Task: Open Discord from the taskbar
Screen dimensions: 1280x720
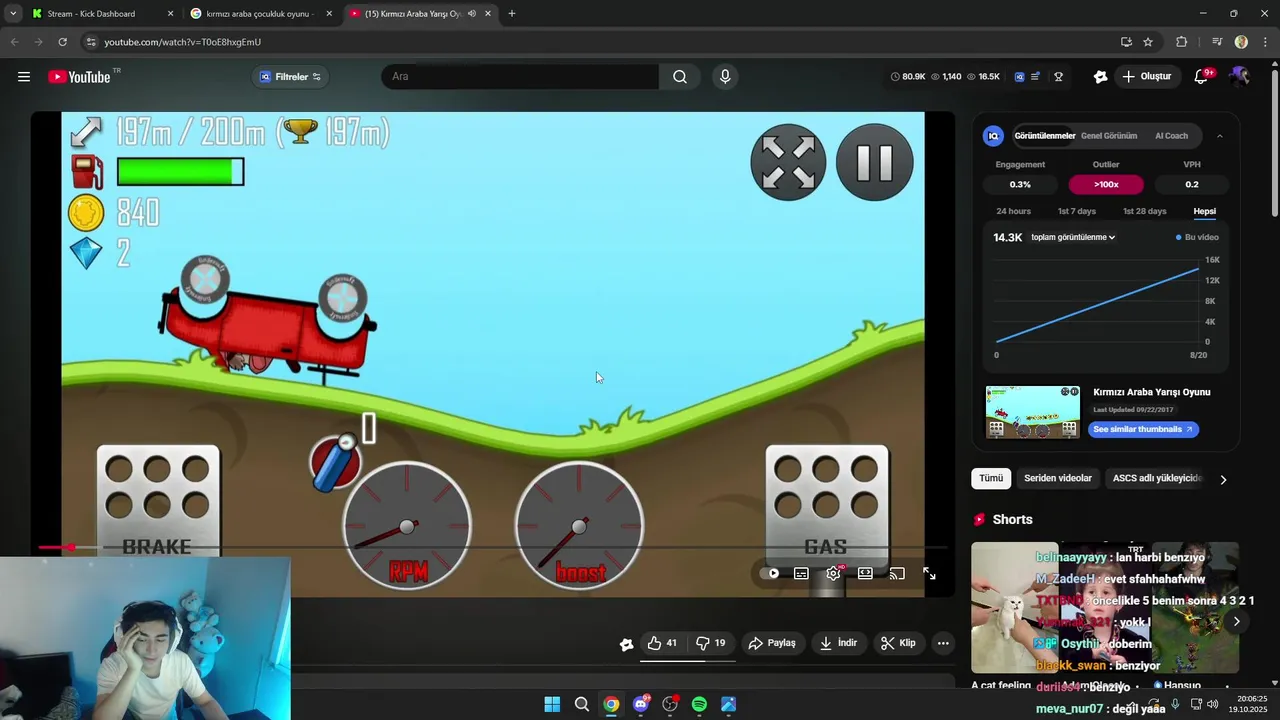Action: tap(640, 704)
